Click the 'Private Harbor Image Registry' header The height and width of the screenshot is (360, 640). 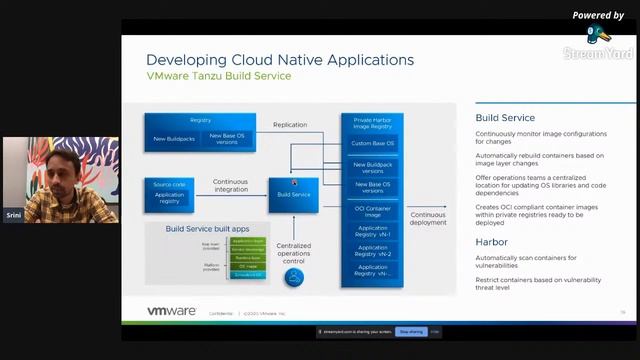pos(372,123)
